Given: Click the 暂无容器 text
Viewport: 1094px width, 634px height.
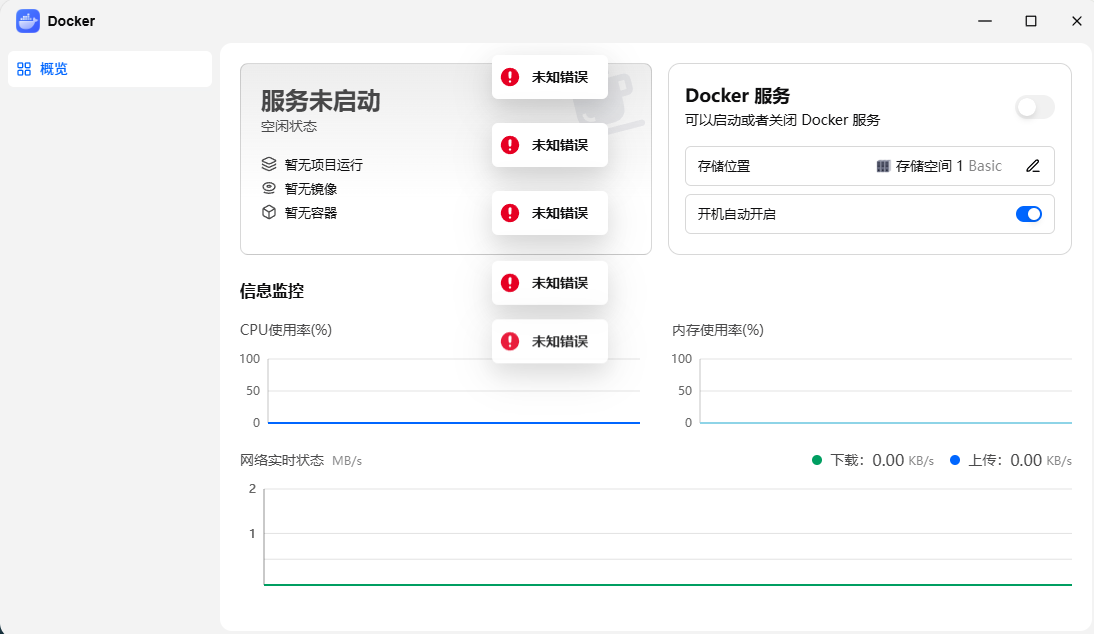Looking at the screenshot, I should tap(310, 213).
